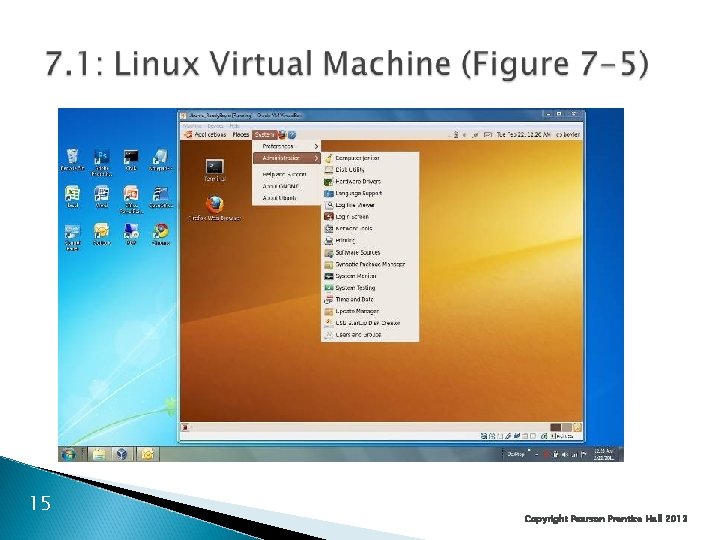This screenshot has height=540, width=720.
Task: Open VirtualBox Help menu
Action: tap(234, 125)
